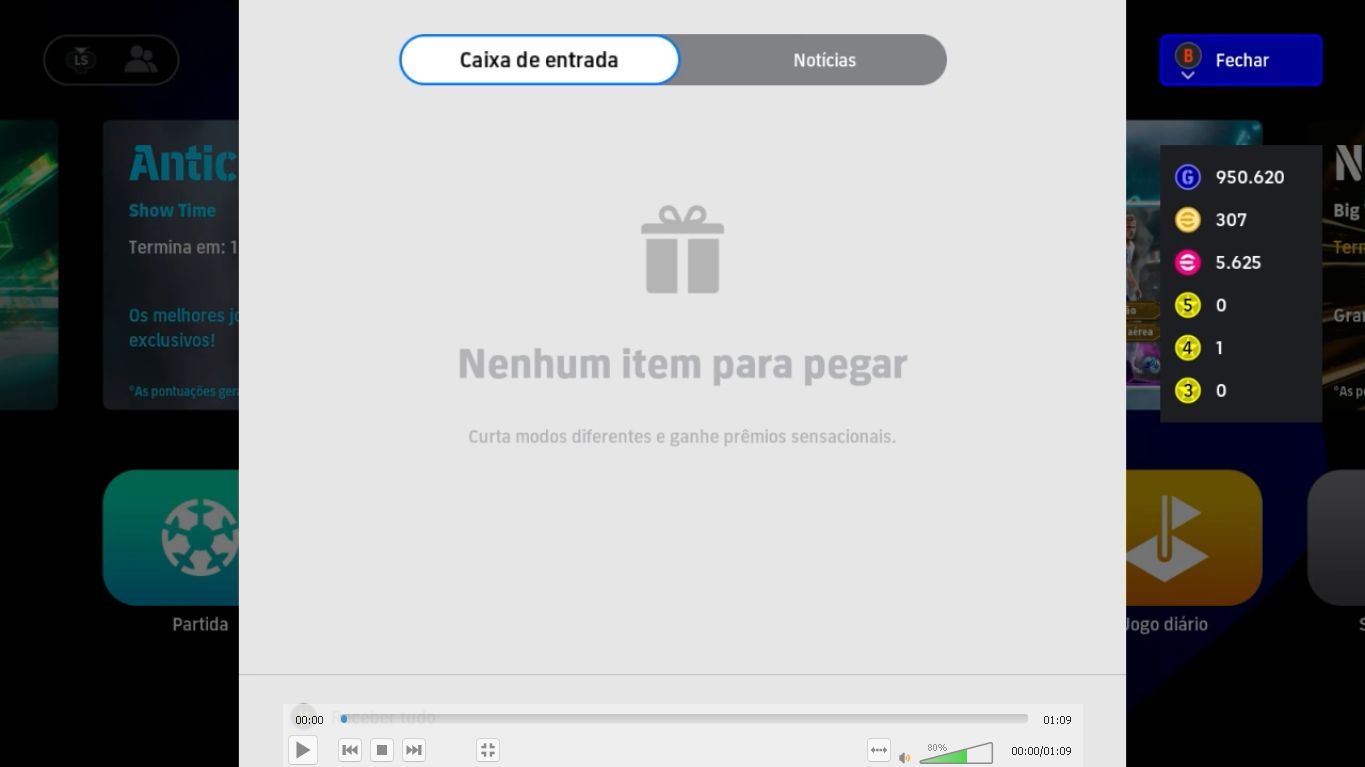Skip to next track in player
The width and height of the screenshot is (1365, 767).
(x=414, y=750)
